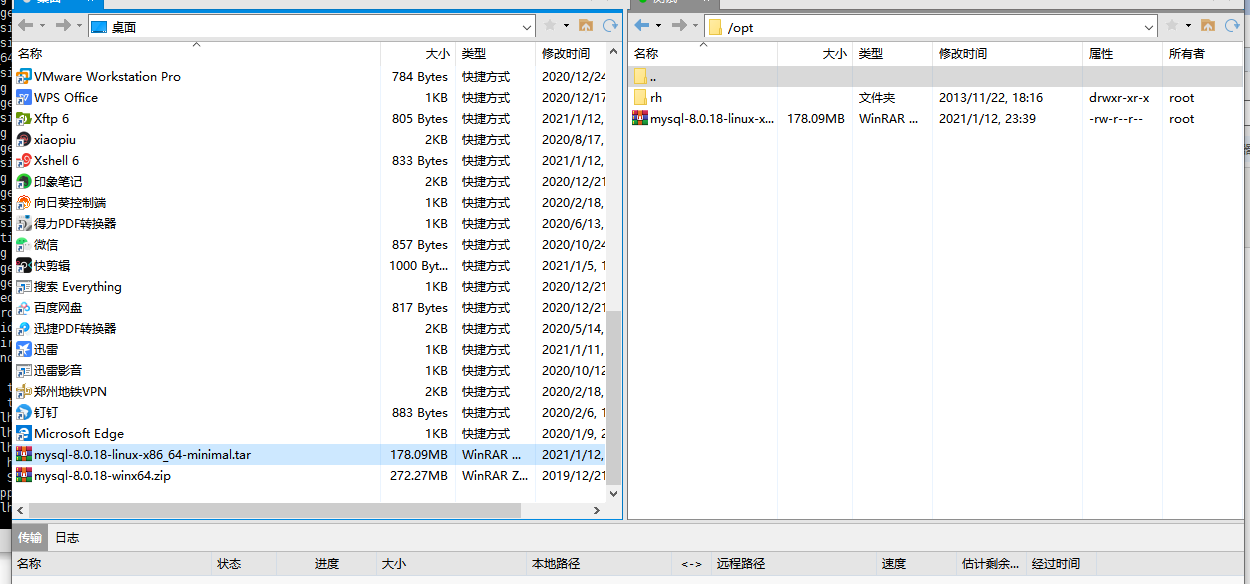Click the local pane forward arrow
This screenshot has height=584, width=1250.
point(63,25)
